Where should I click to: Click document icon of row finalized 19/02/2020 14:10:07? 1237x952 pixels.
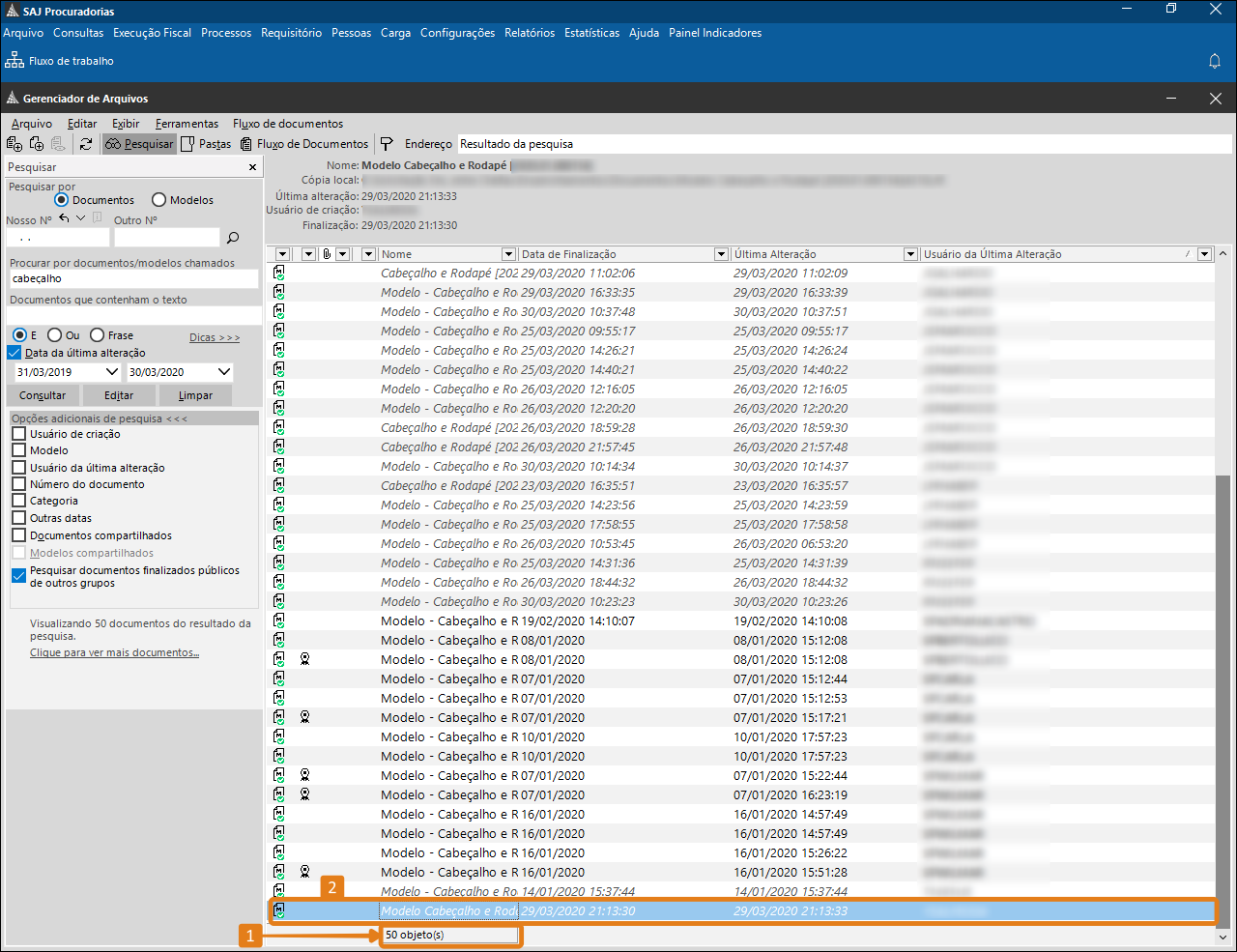click(278, 621)
